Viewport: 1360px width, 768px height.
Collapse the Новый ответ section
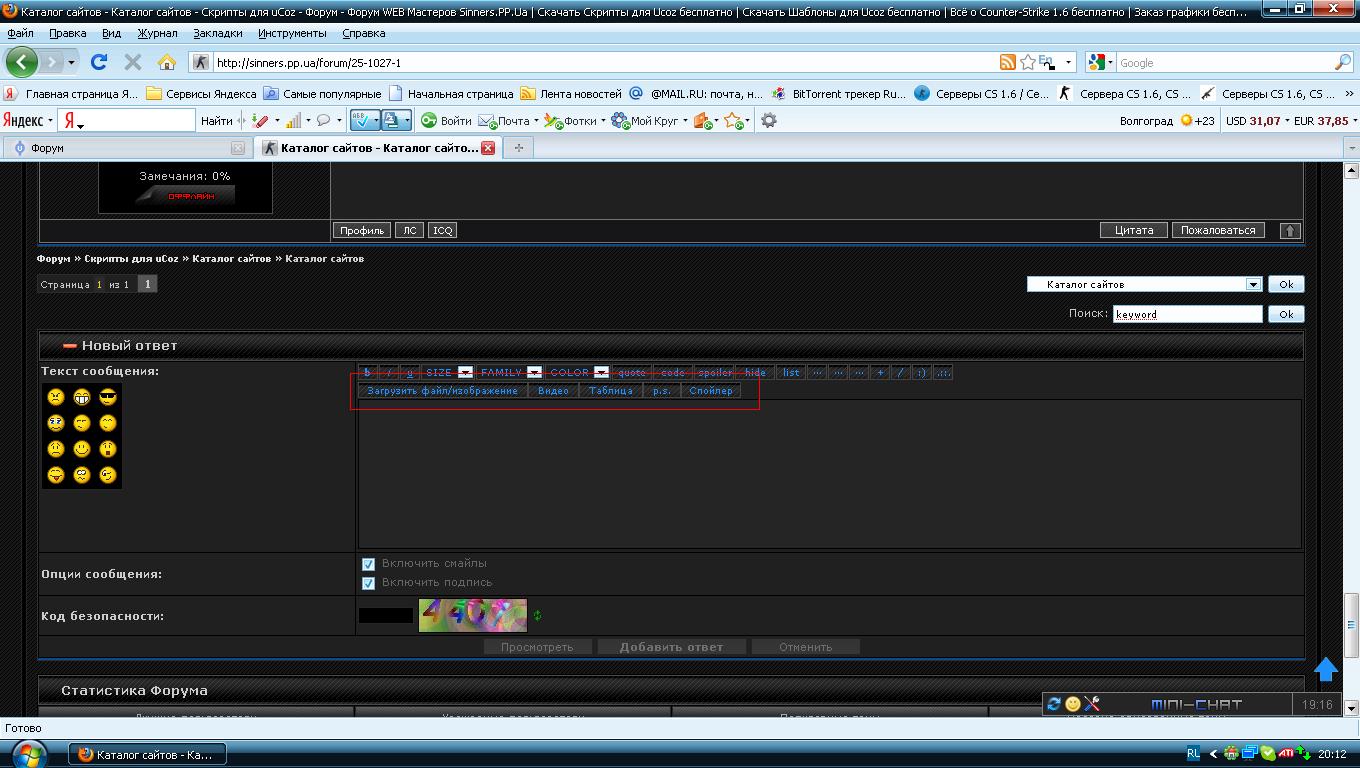pos(70,346)
